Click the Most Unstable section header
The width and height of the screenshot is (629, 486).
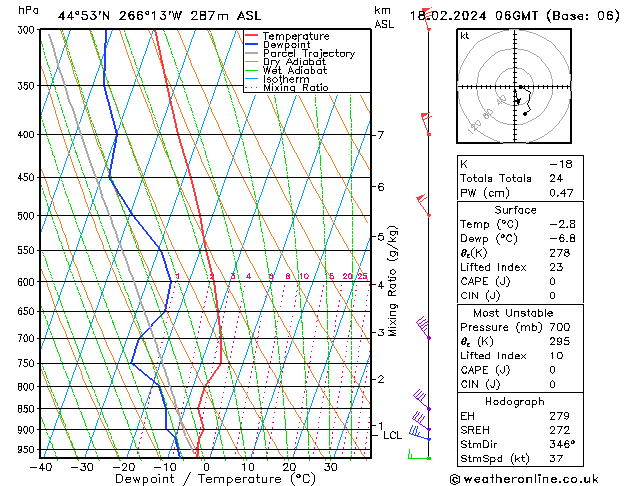pyautogui.click(x=513, y=313)
